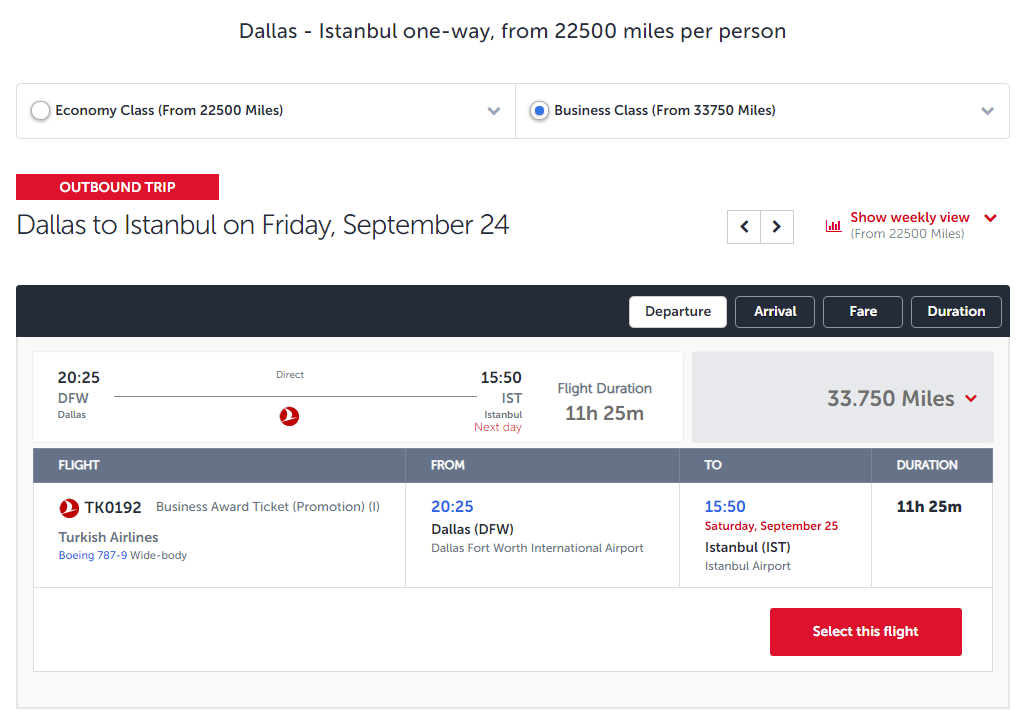This screenshot has height=726, width=1026.
Task: Click Turkish Airlines logo beside TK0192
Action: [x=69, y=508]
